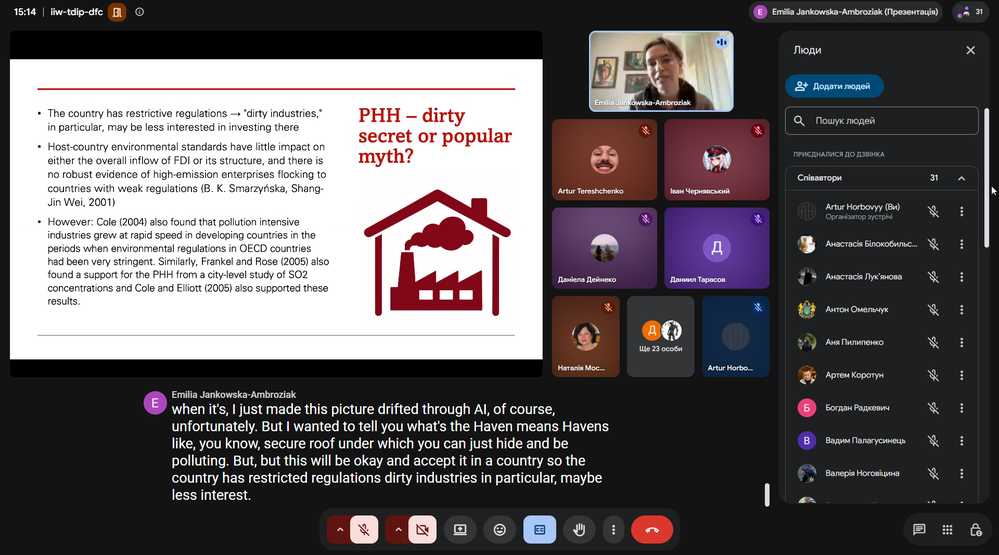Mute icon next to Аня Пилипенко
Screen dimensions: 999x555
[x=933, y=342]
